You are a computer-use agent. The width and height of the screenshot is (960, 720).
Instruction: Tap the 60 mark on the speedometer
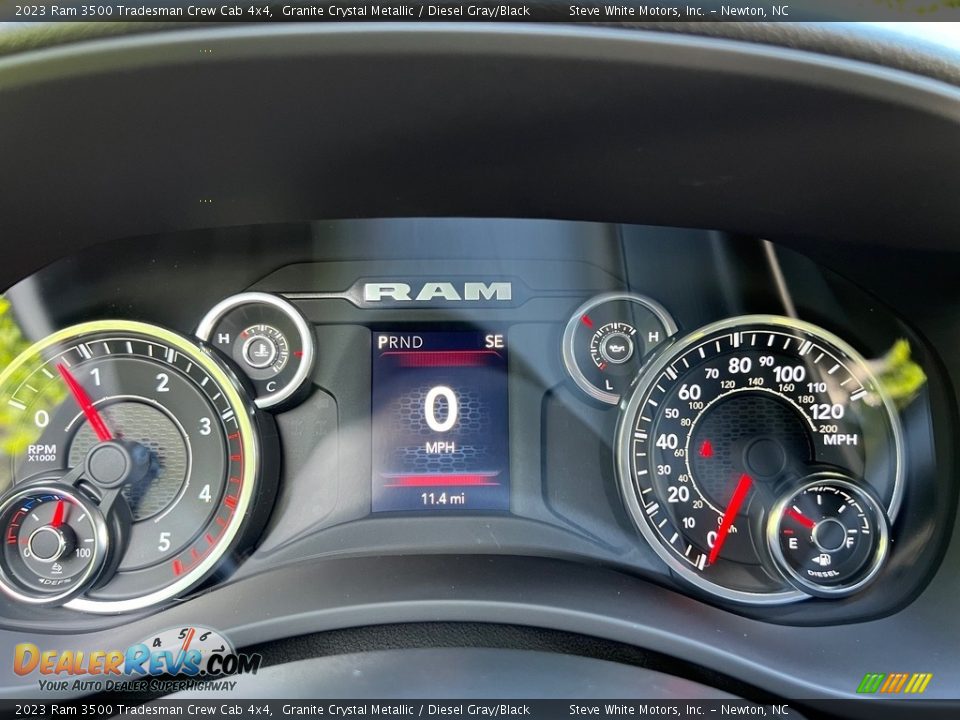tap(689, 391)
